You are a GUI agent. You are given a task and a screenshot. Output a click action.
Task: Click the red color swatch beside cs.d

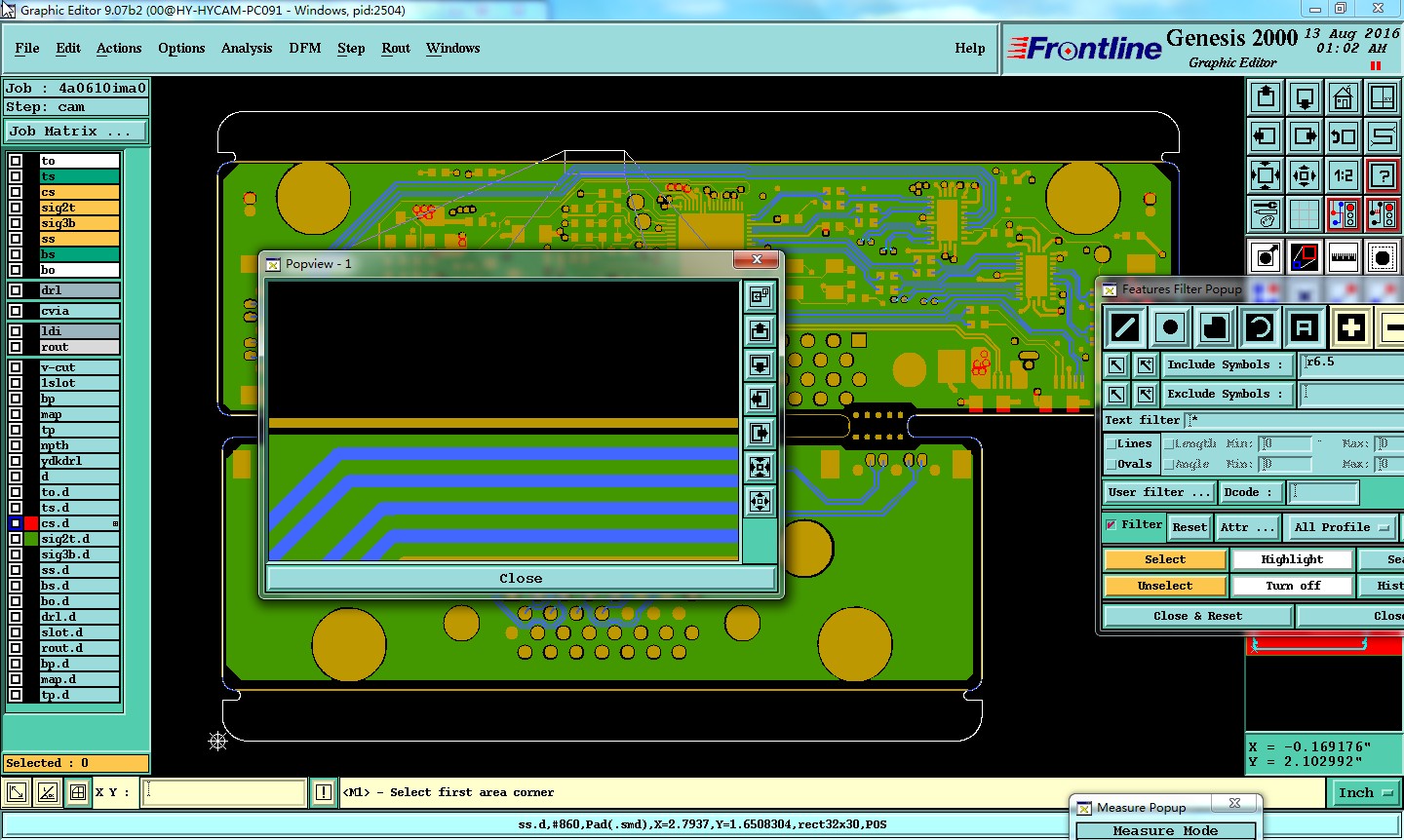(31, 523)
